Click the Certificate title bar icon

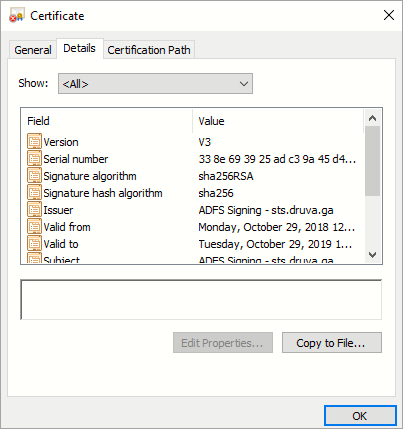(x=17, y=16)
